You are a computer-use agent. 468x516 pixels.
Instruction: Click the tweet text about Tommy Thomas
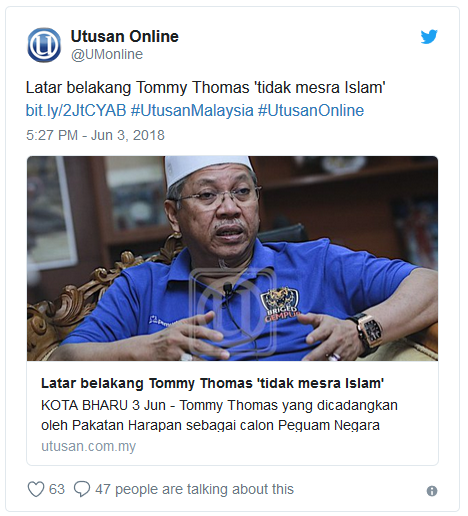point(206,88)
